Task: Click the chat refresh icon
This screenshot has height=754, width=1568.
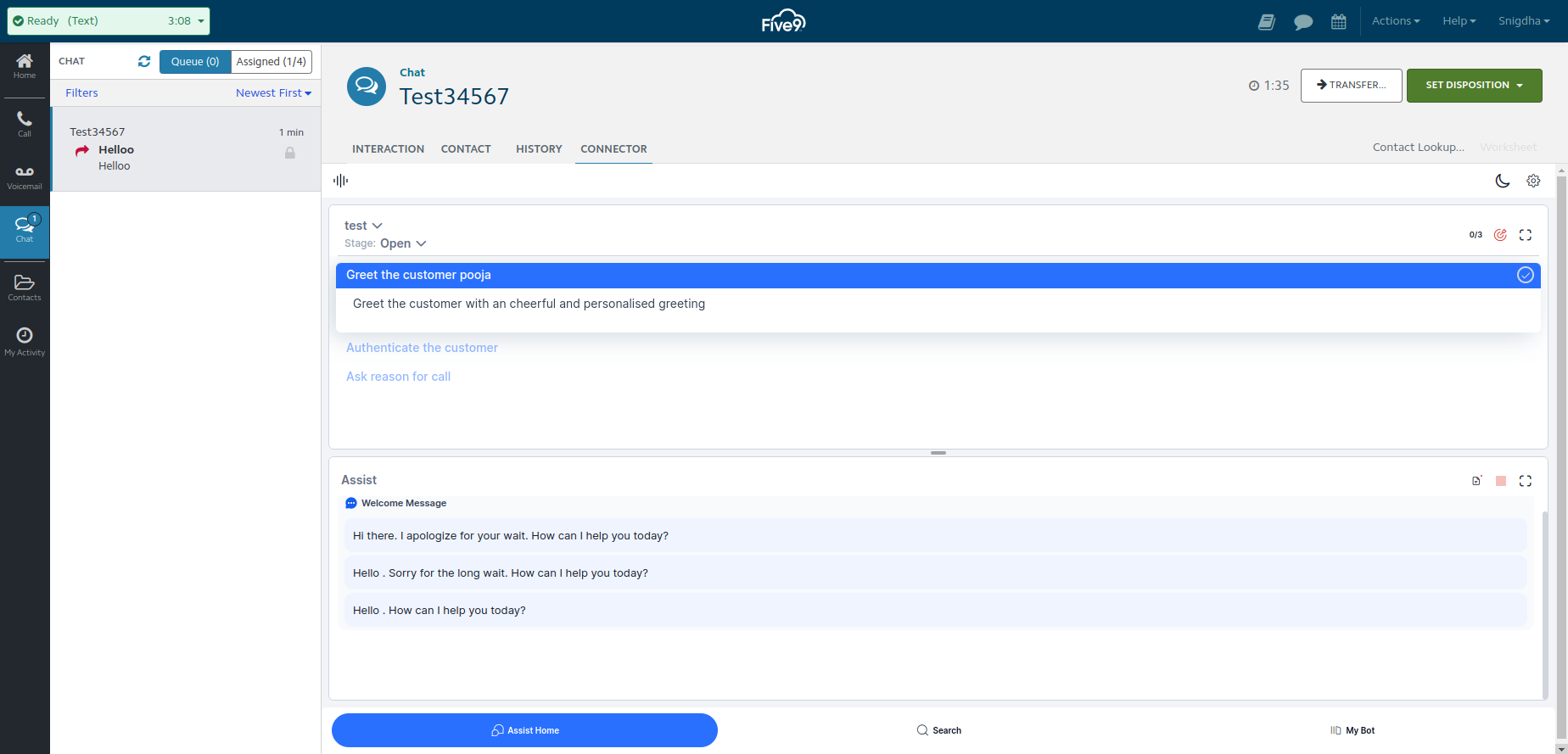Action: [x=144, y=61]
